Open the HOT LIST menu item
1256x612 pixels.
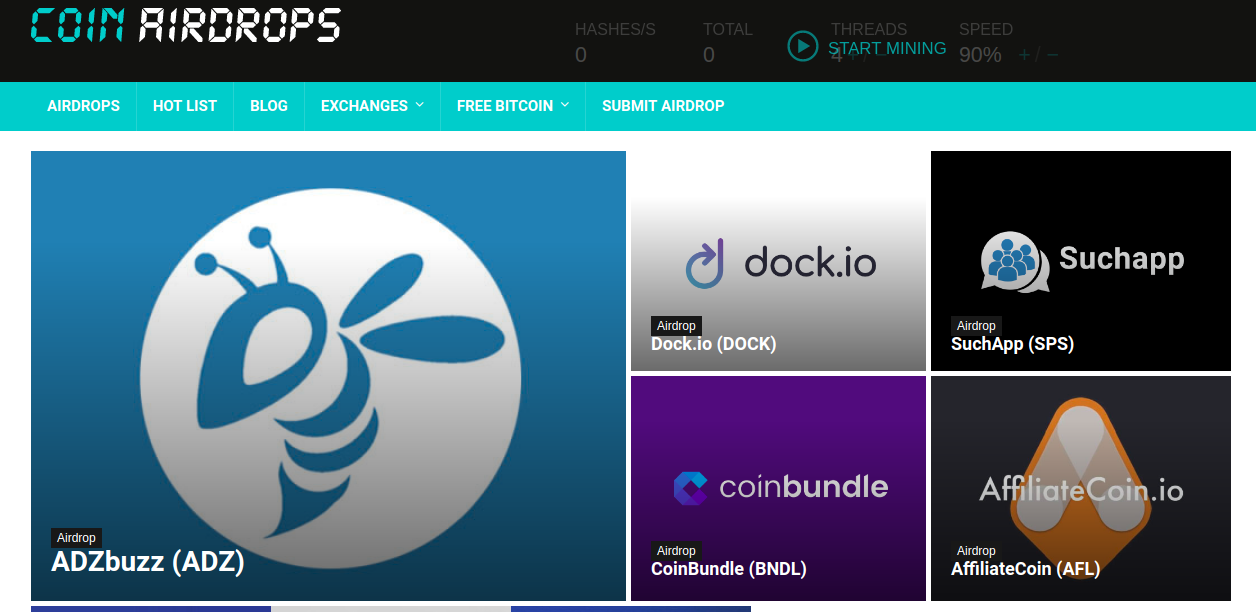[x=185, y=106]
